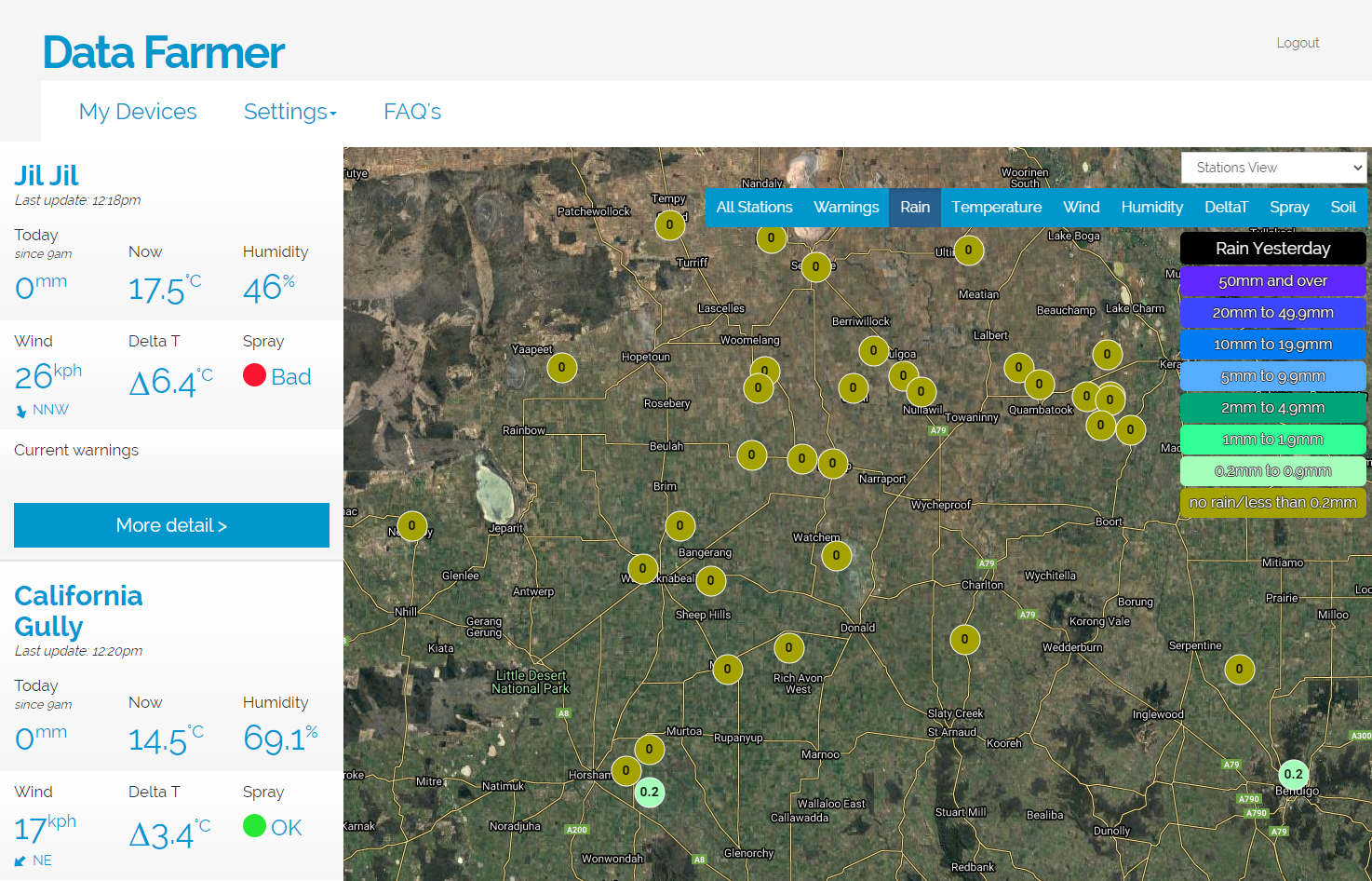Viewport: 1372px width, 881px height.
Task: Show the All Stations tab
Action: [754, 207]
